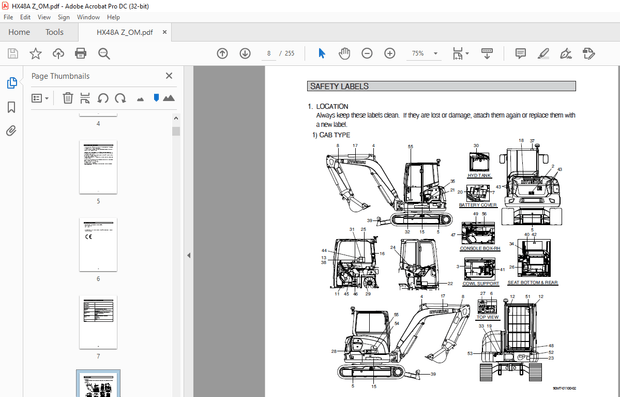620x397 pixels.
Task: Rotate page clockwise
Action: (x=120, y=98)
